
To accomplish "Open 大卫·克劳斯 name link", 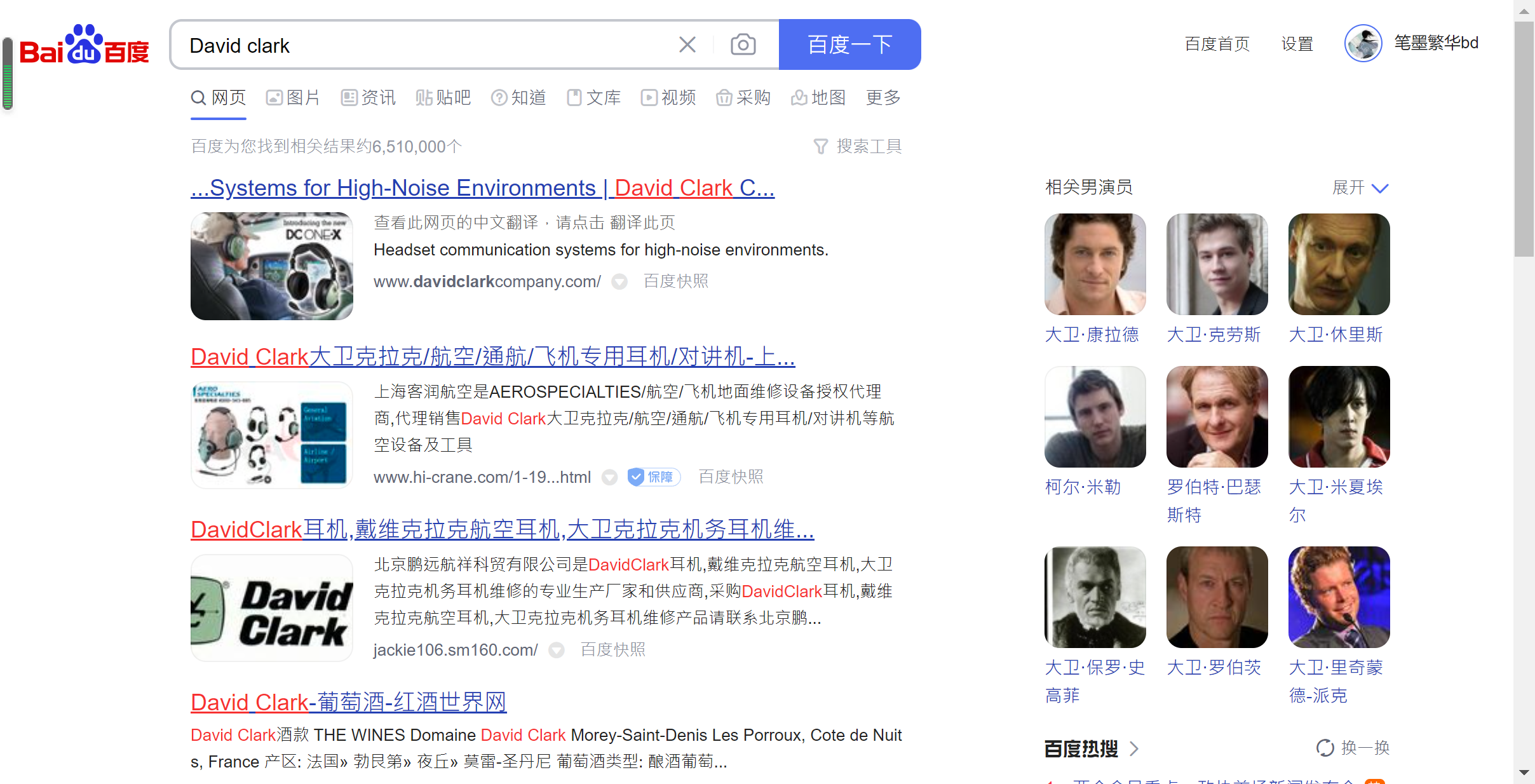I will click(1214, 335).
